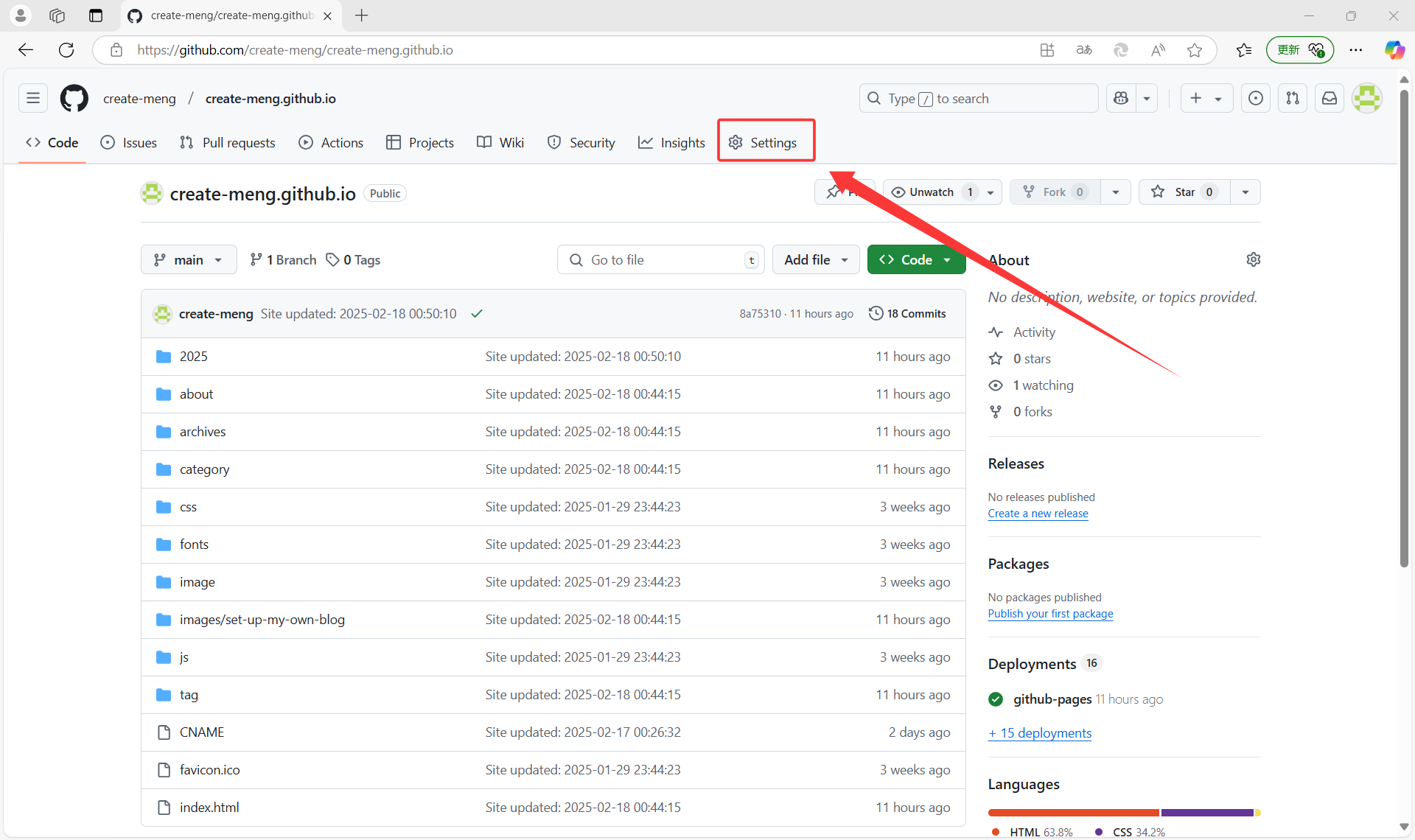Click Create a new release link
The height and width of the screenshot is (840, 1415).
[x=1038, y=514]
